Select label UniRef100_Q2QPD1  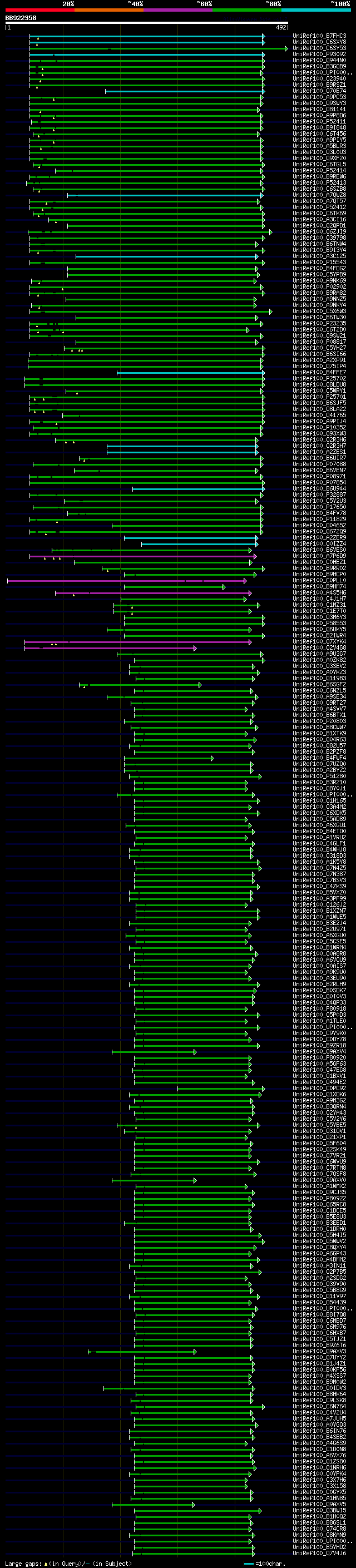319,226
